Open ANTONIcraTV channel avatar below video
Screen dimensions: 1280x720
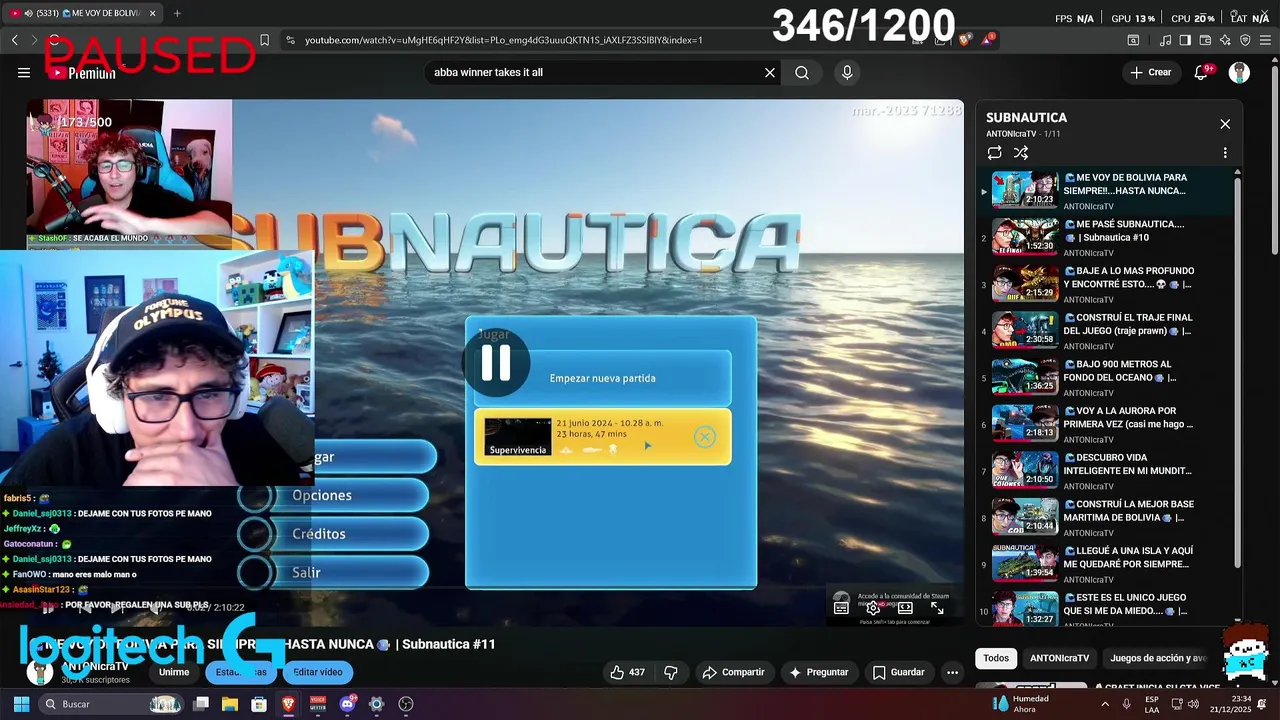pos(40,672)
